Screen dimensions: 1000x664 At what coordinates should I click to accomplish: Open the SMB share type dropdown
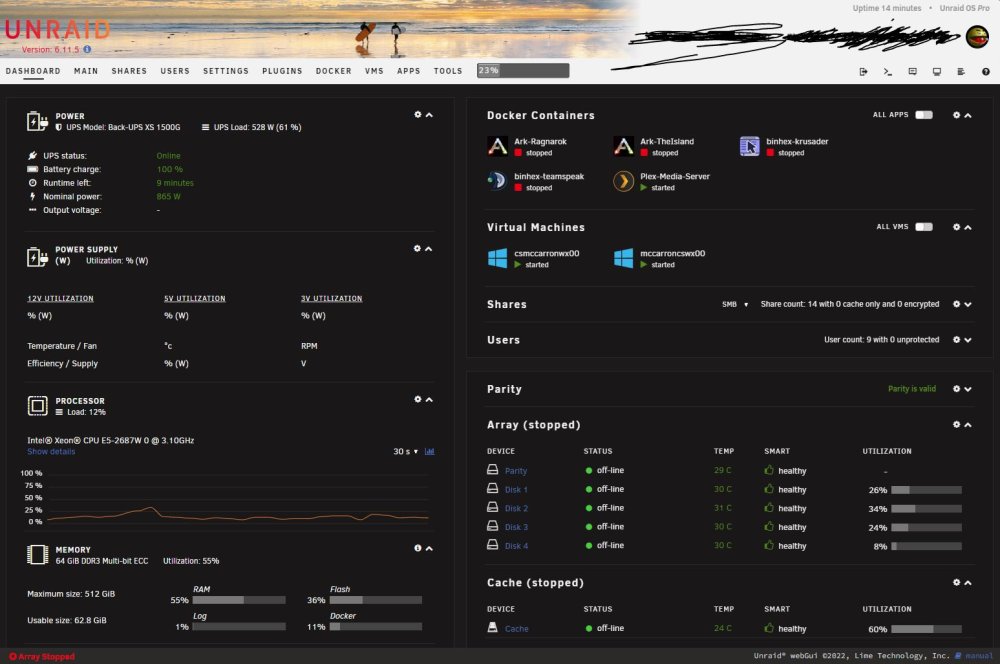pyautogui.click(x=735, y=304)
